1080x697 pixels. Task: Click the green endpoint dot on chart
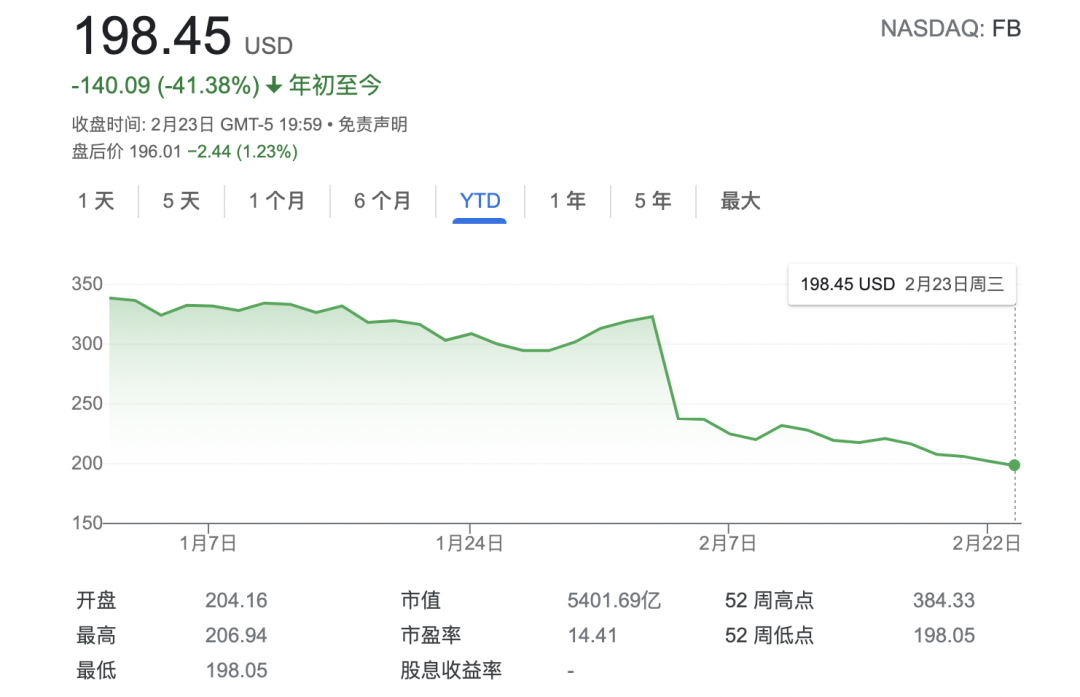pos(1014,465)
